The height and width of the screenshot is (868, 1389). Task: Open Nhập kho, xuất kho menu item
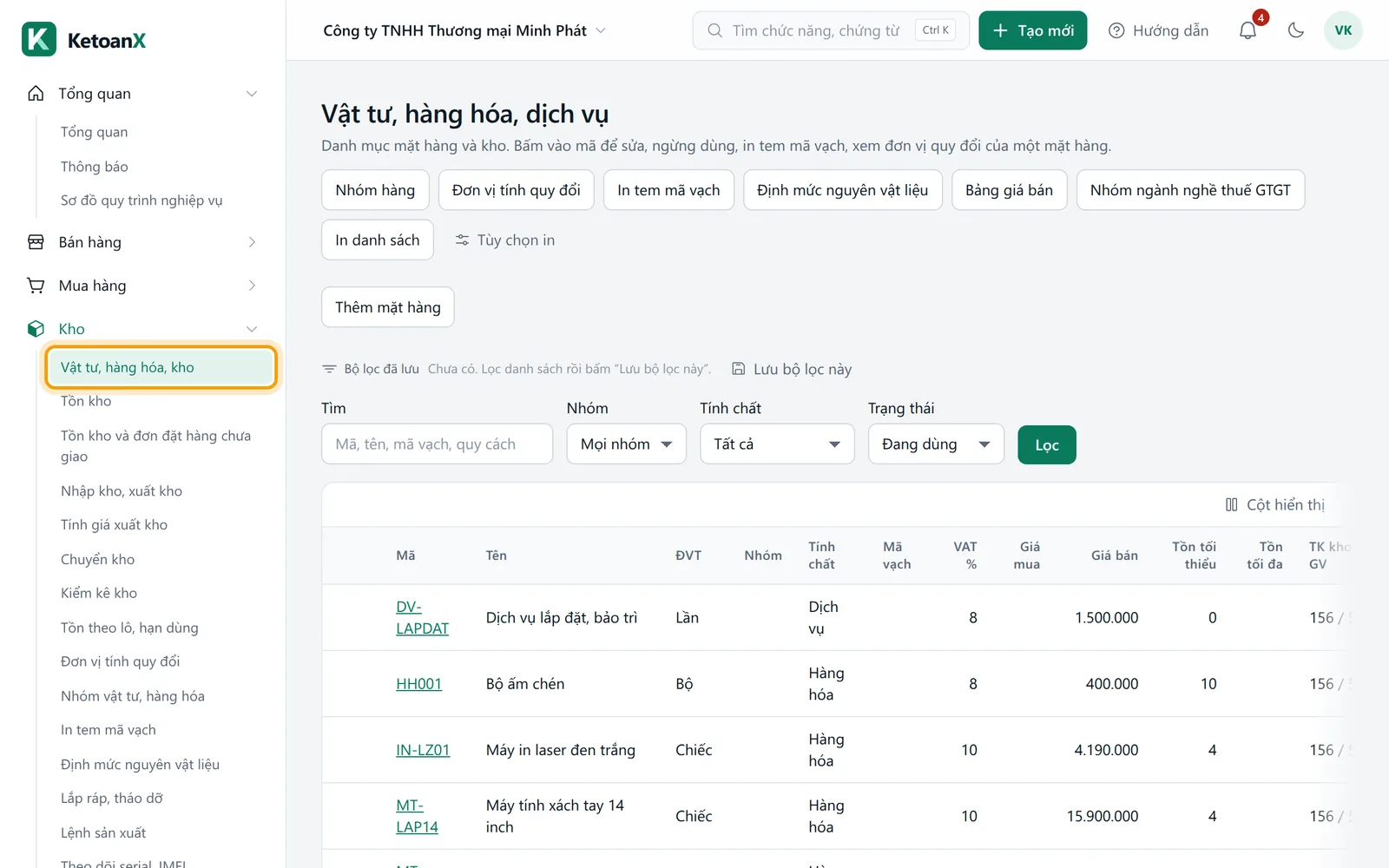point(122,491)
